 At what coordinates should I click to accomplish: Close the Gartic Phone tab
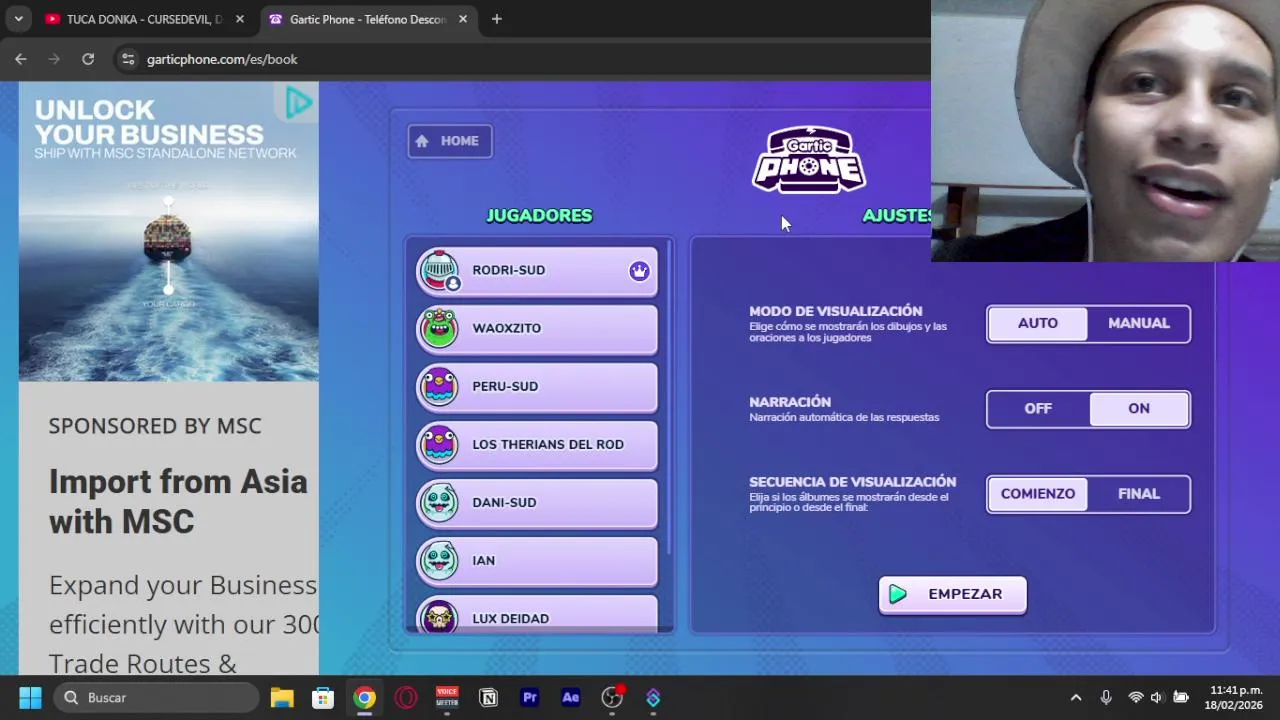462,19
